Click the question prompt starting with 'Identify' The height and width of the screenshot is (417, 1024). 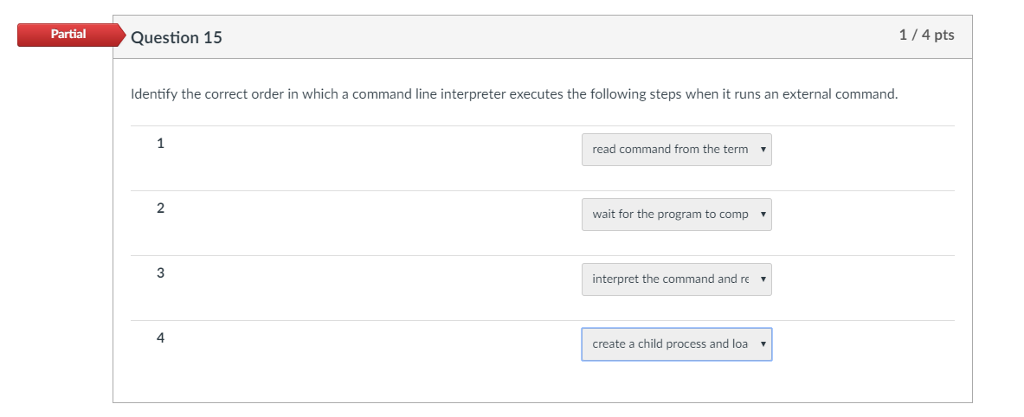click(514, 95)
